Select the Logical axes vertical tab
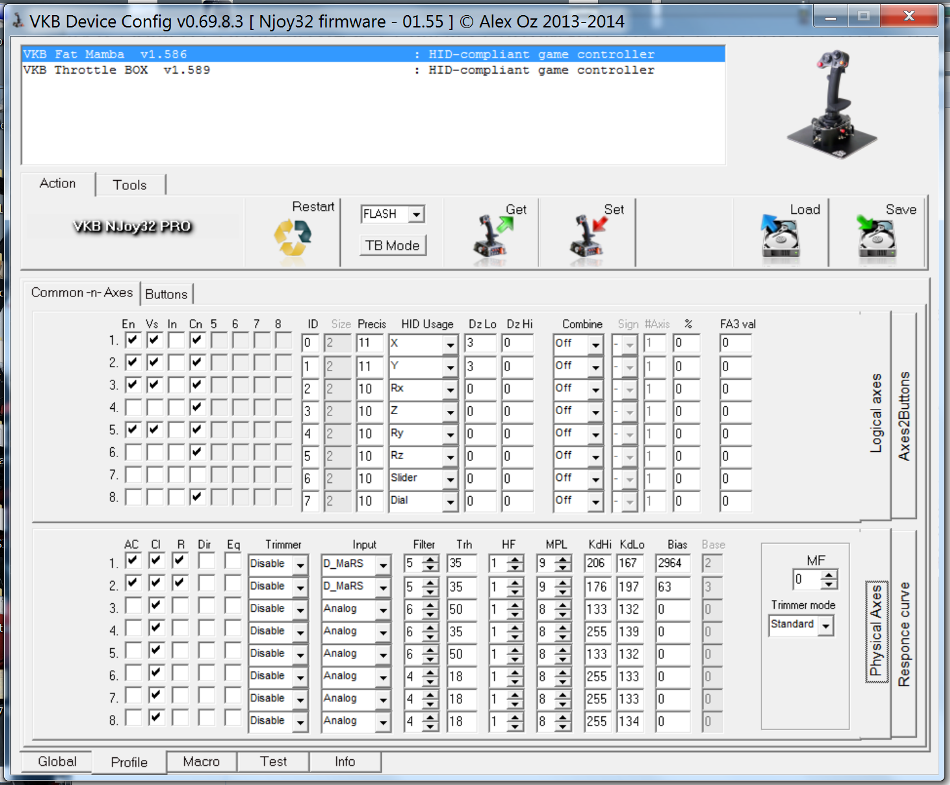The height and width of the screenshot is (785, 950). tap(876, 414)
